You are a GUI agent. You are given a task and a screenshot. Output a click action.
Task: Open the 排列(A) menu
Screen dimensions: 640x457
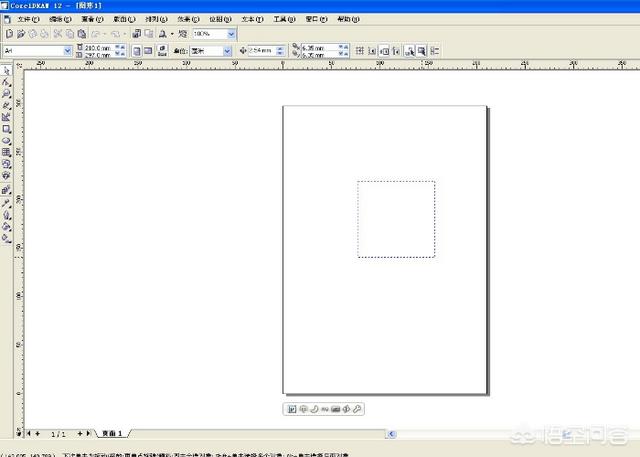pyautogui.click(x=156, y=19)
